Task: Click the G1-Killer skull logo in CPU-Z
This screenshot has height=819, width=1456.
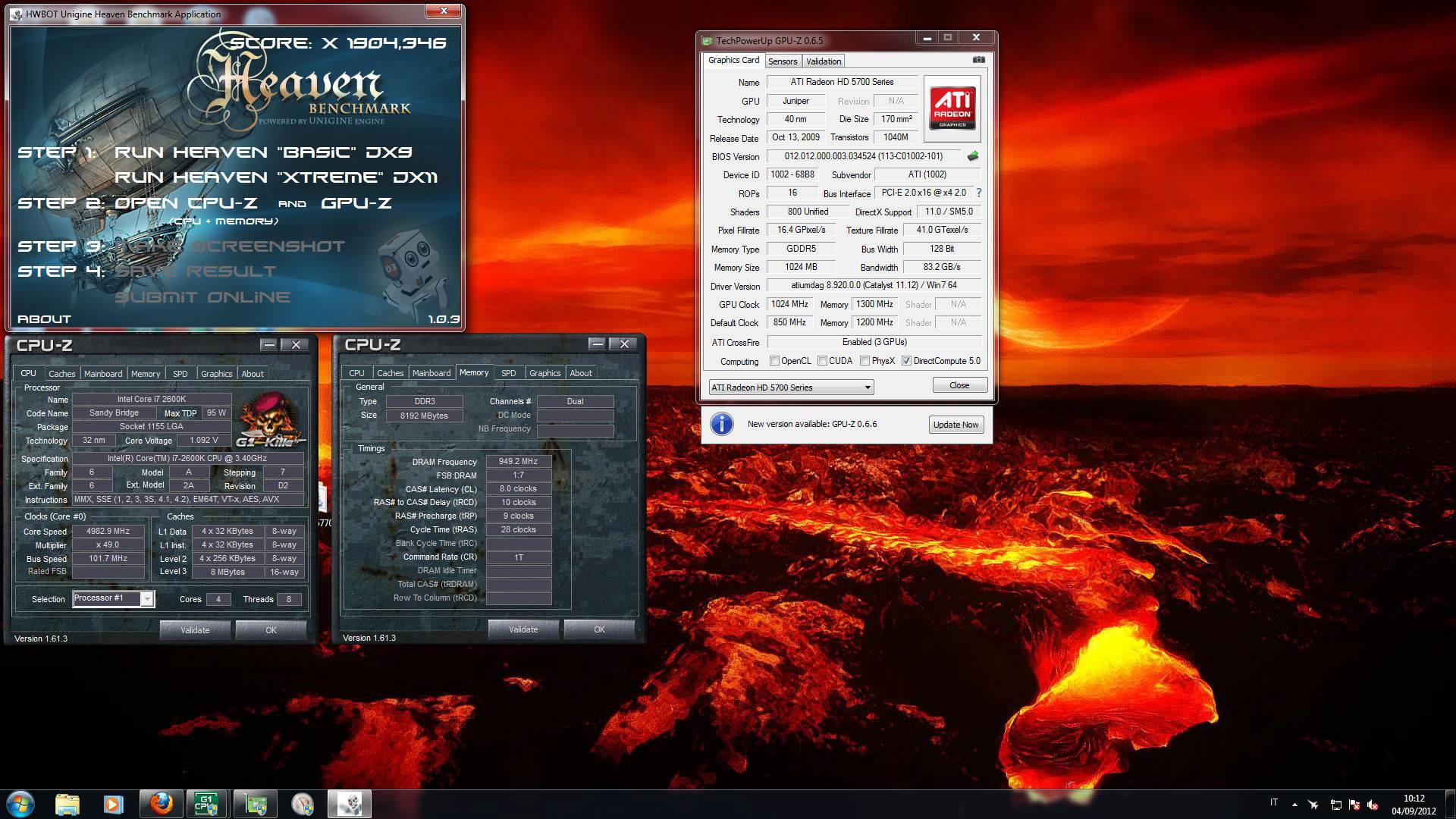Action: (x=271, y=420)
